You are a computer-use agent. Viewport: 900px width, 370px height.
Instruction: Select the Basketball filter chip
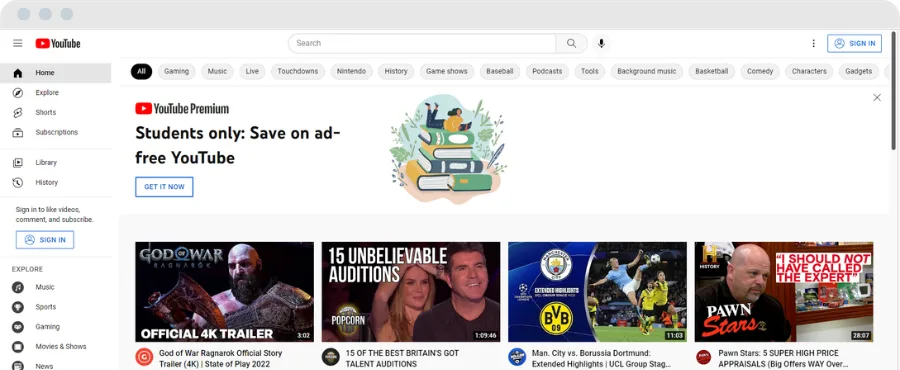(x=712, y=72)
